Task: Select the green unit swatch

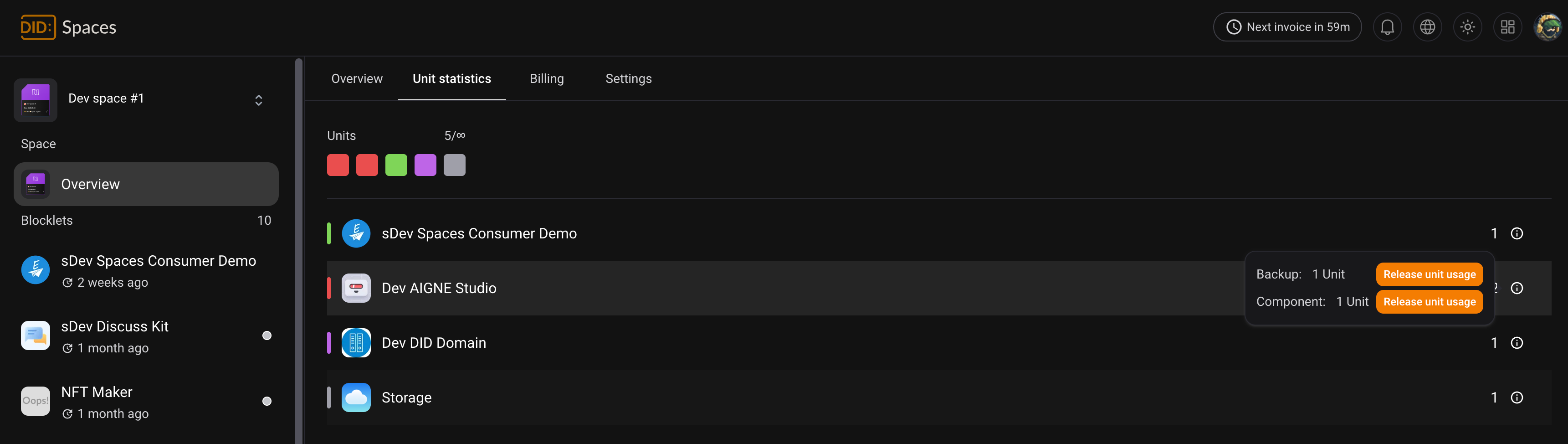Action: pyautogui.click(x=396, y=165)
